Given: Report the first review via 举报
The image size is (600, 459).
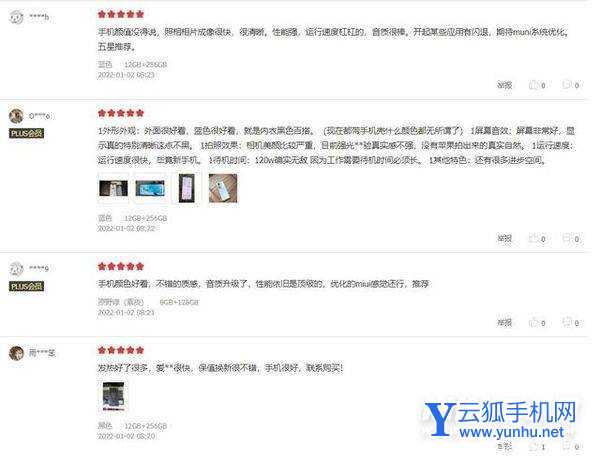Looking at the screenshot, I should [504, 85].
